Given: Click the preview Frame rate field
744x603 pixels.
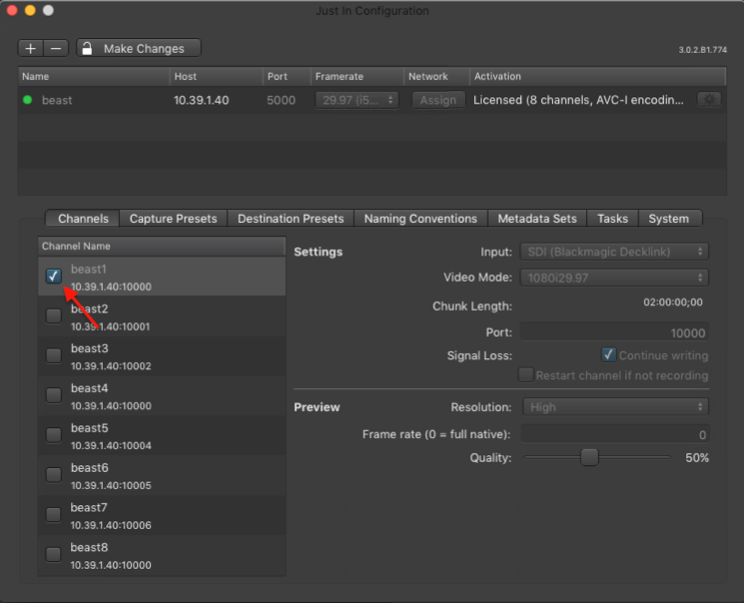Looking at the screenshot, I should (615, 434).
